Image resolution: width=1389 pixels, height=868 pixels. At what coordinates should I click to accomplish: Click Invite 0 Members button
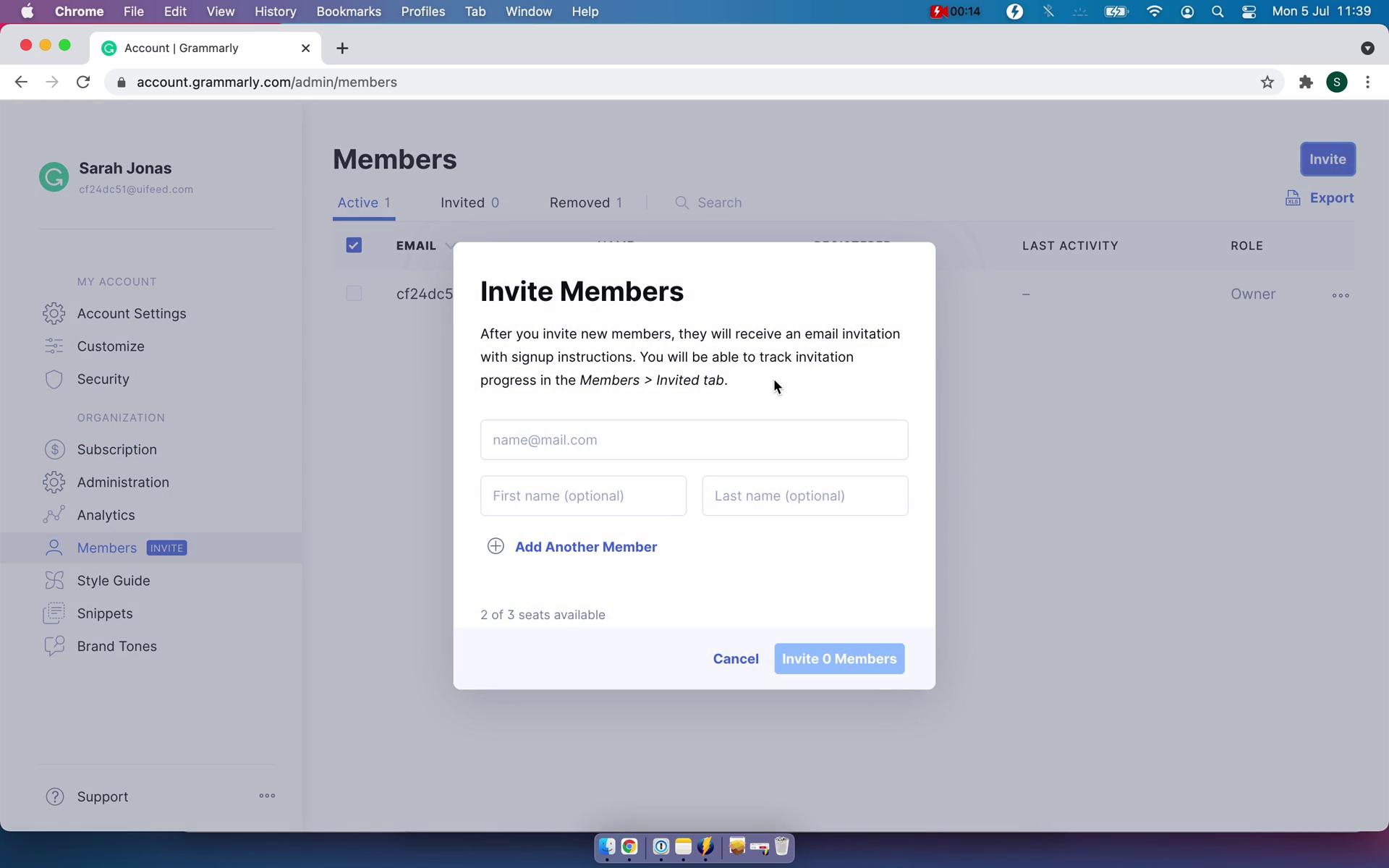[x=839, y=658]
